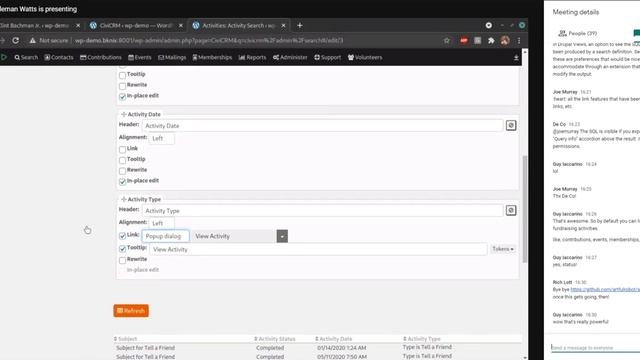Click the page vertical scrollbar thumb
This screenshot has height=360, width=640.
[x=524, y=209]
